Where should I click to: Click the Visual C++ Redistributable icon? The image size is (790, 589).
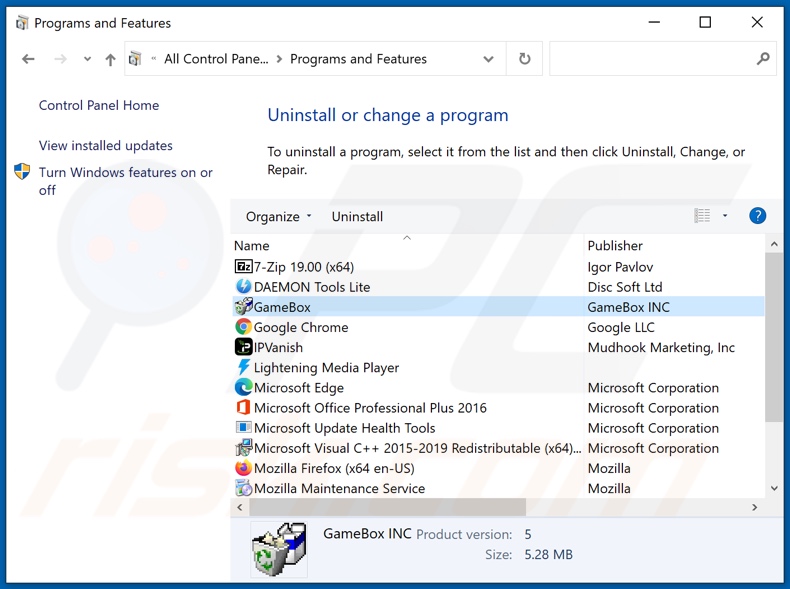(243, 448)
